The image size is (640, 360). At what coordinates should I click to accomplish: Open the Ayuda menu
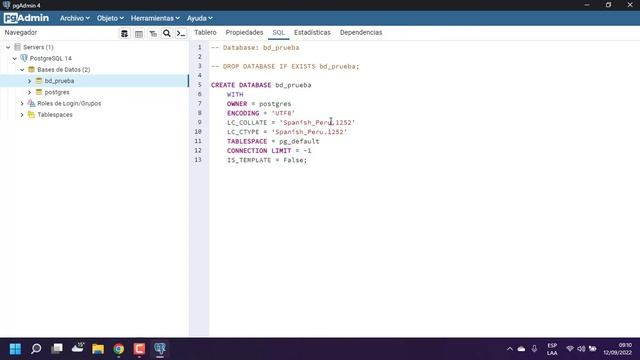tap(200, 18)
